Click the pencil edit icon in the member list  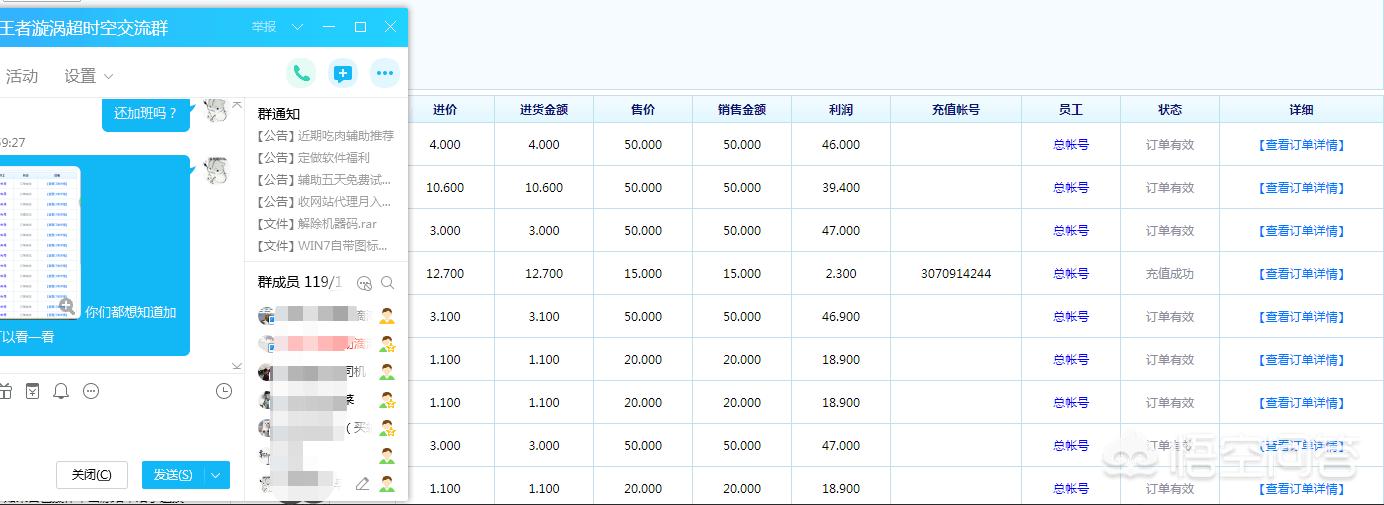[x=362, y=484]
